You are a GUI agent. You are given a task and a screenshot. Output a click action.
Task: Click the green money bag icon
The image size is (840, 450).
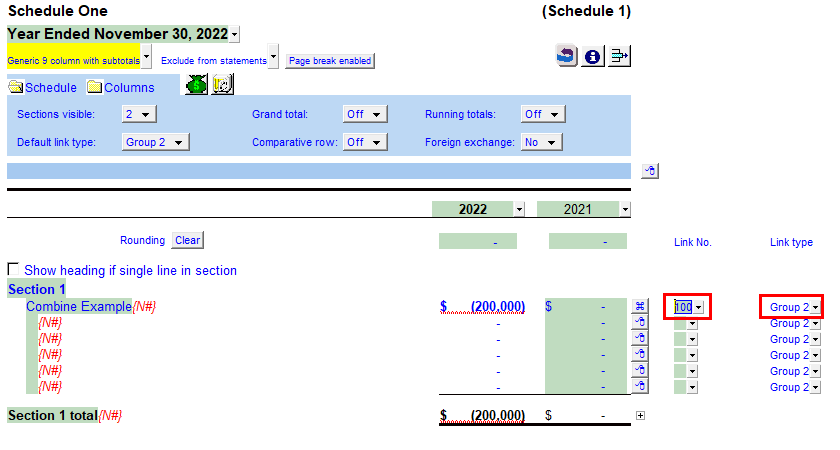(197, 85)
